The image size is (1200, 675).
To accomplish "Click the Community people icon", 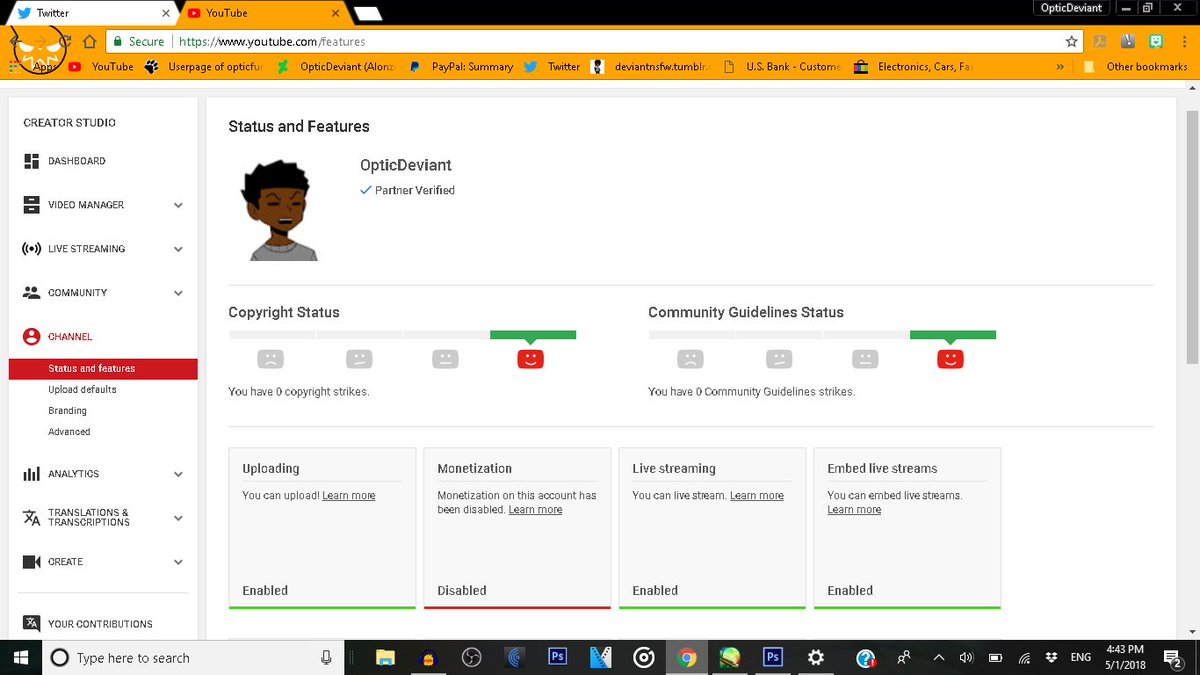I will coord(31,293).
